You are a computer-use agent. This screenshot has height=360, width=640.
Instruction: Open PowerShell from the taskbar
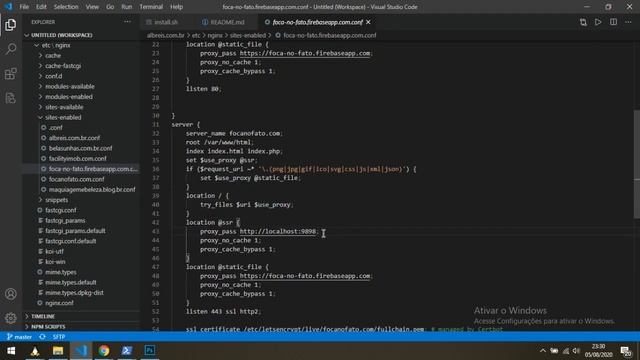(x=127, y=351)
